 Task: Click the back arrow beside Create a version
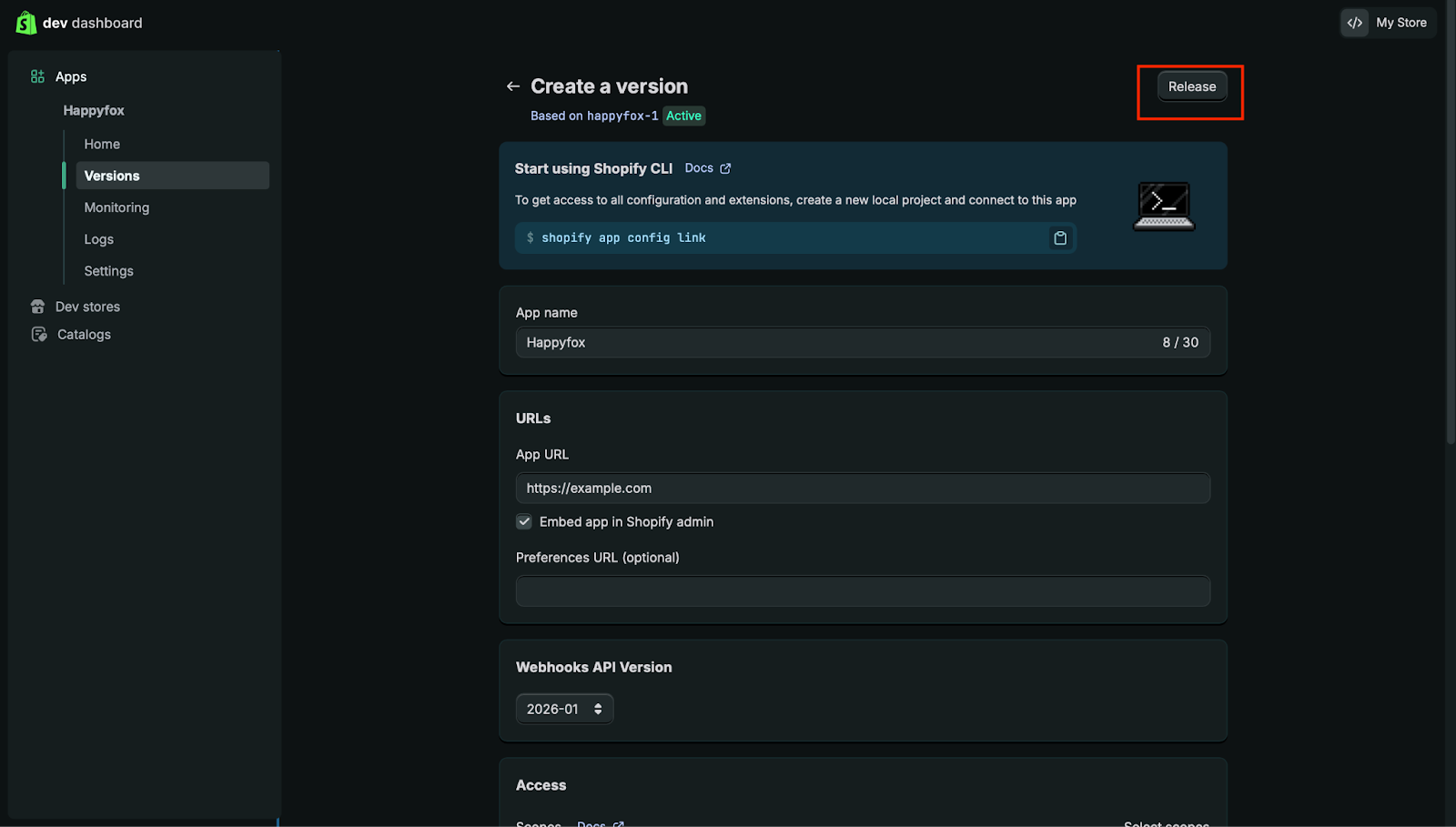(x=513, y=86)
